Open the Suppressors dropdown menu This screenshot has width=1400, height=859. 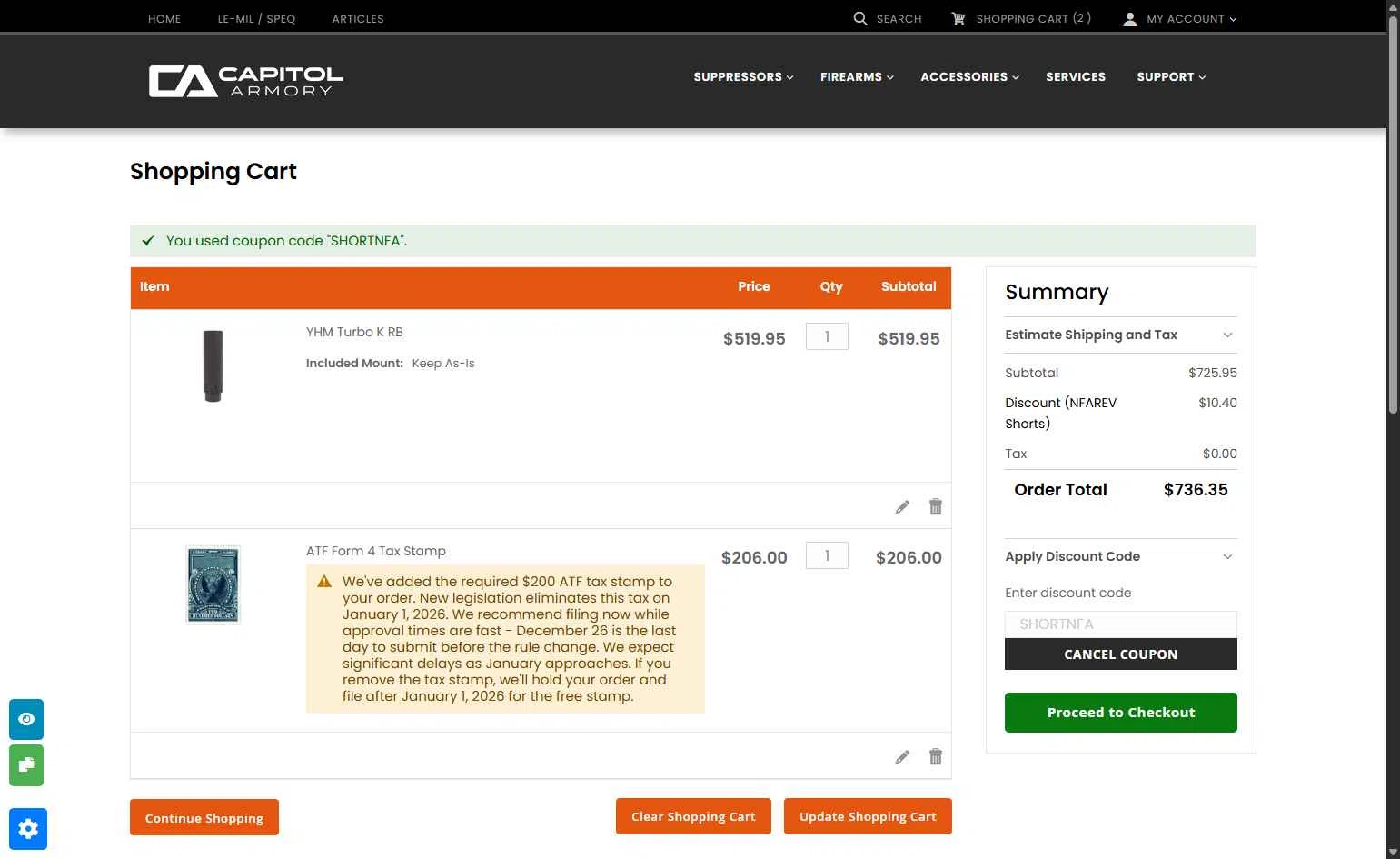743,77
